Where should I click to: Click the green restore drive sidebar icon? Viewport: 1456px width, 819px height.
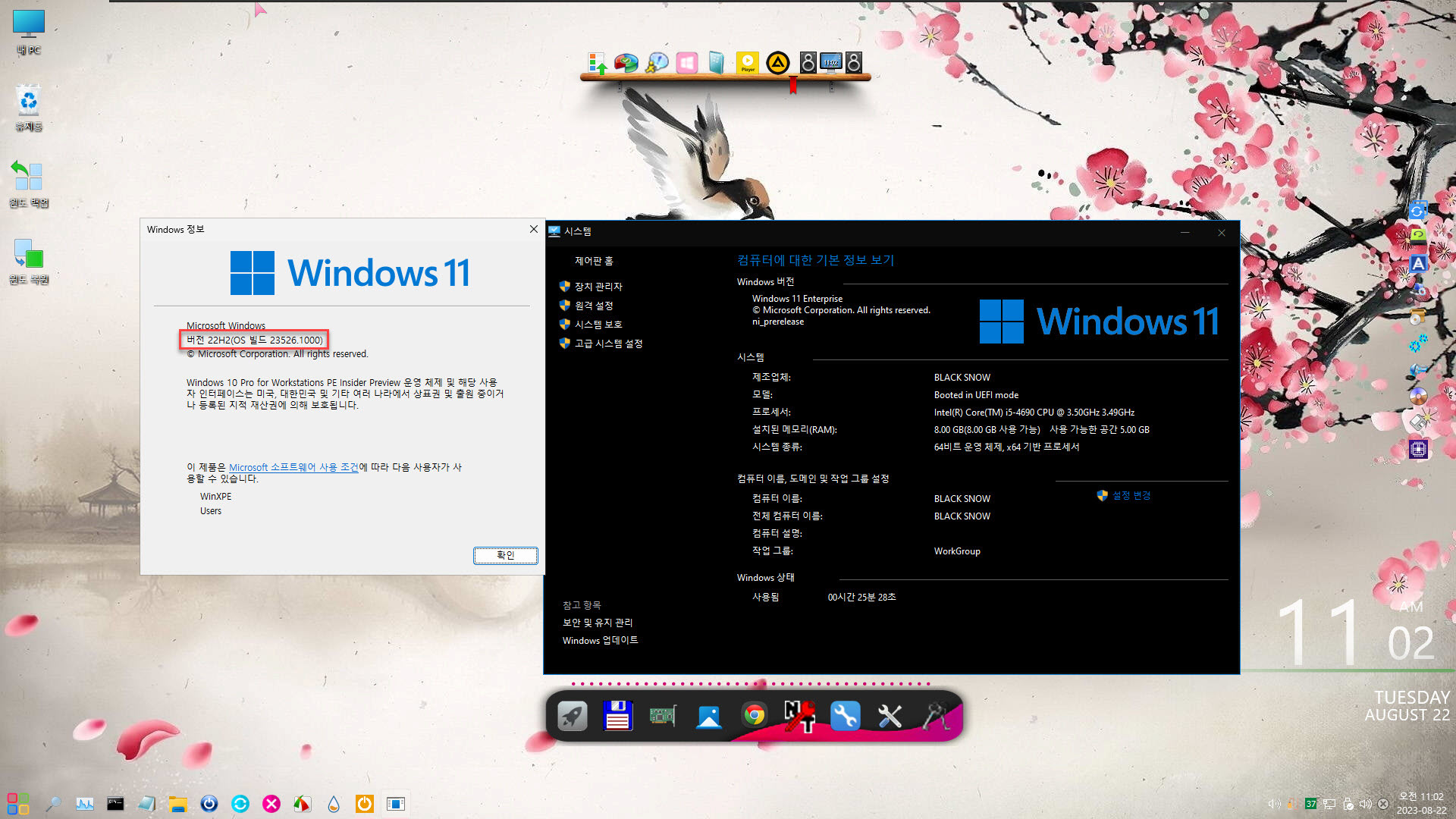(1419, 237)
